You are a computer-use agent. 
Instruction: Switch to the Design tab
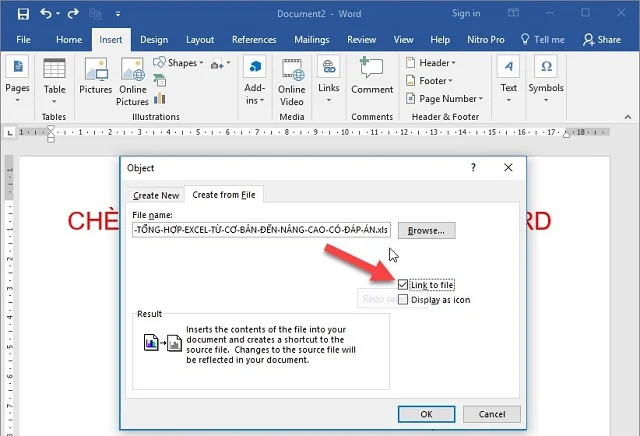154,40
